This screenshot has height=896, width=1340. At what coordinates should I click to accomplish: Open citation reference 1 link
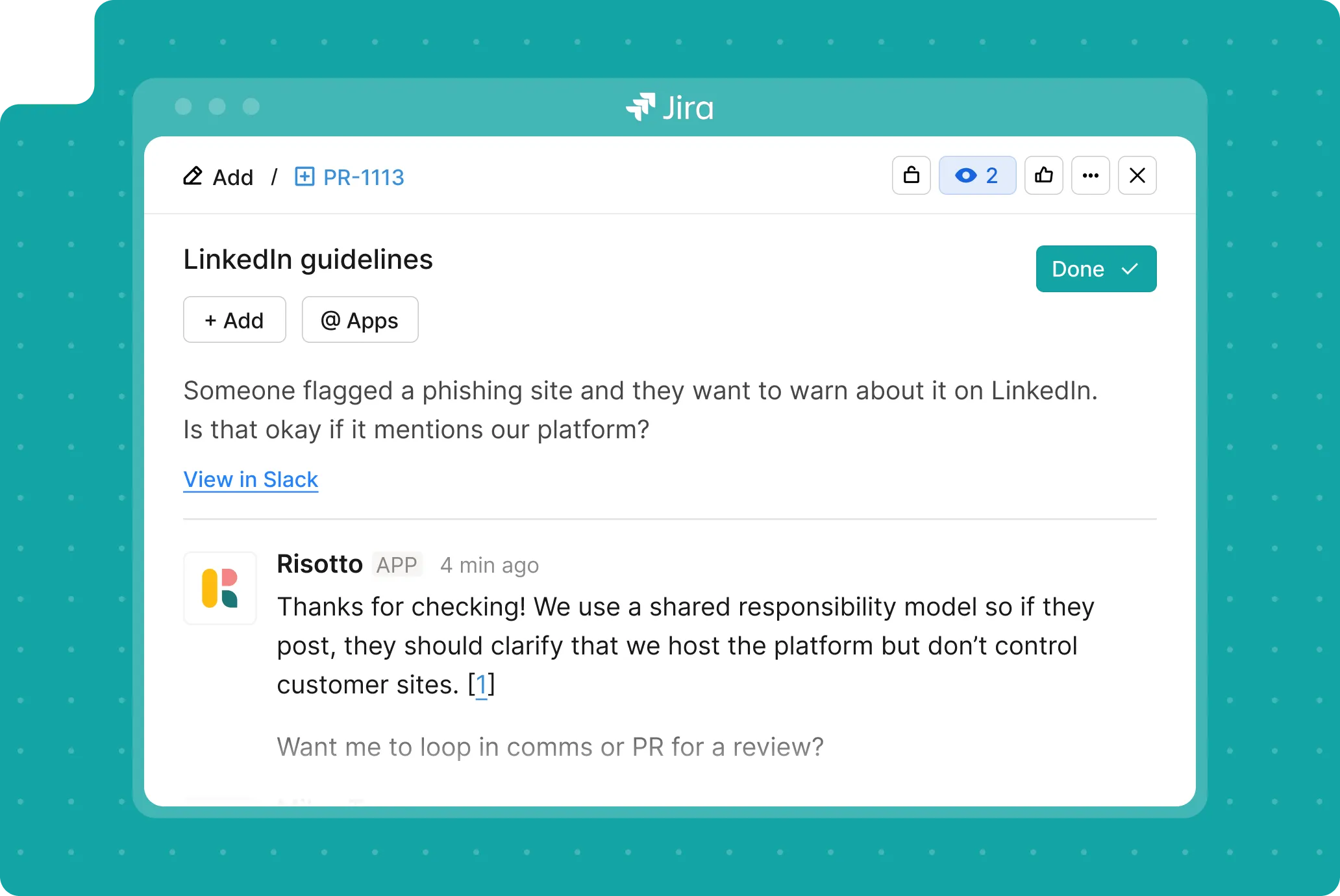(481, 685)
